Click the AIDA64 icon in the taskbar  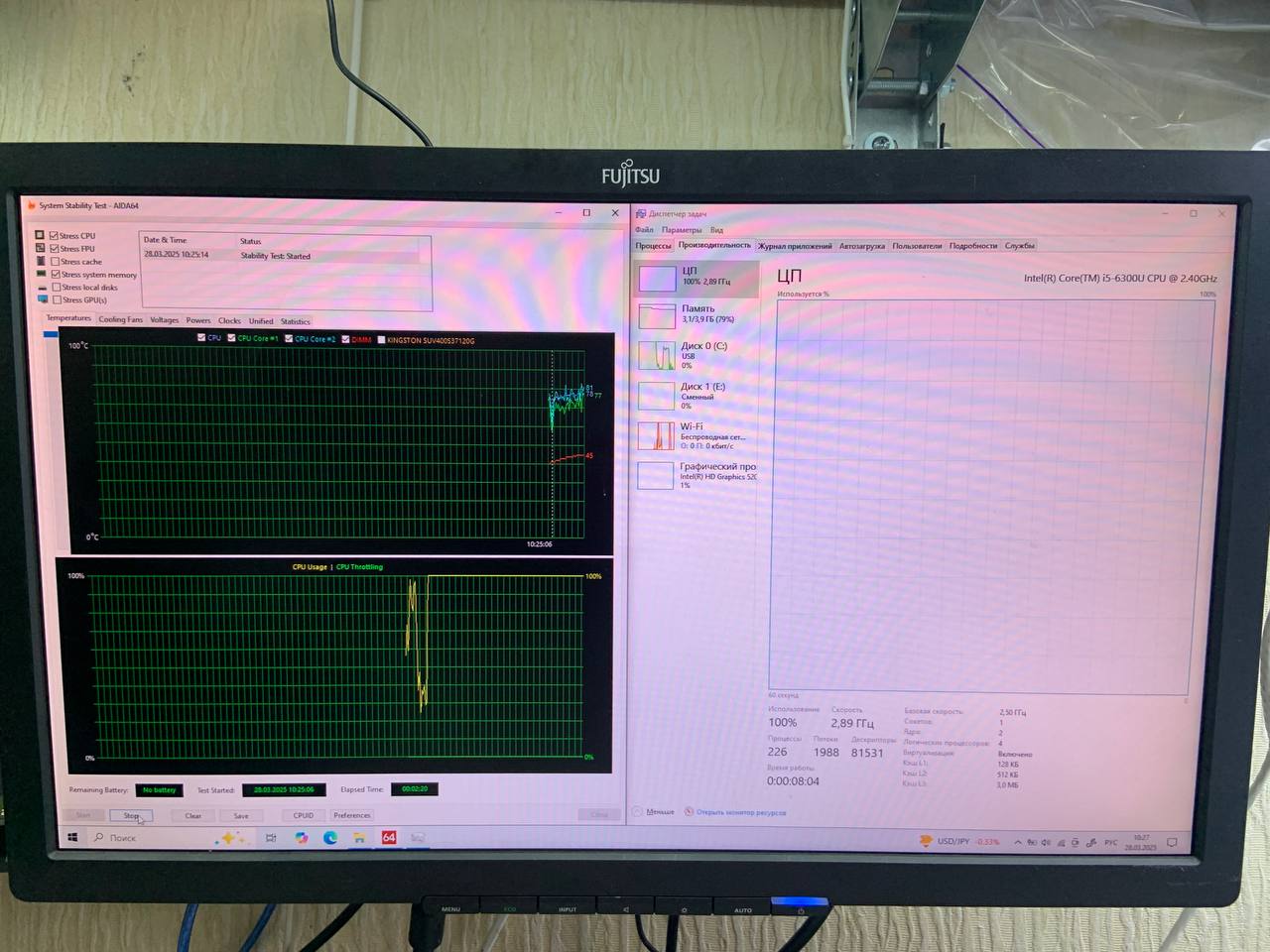point(389,838)
